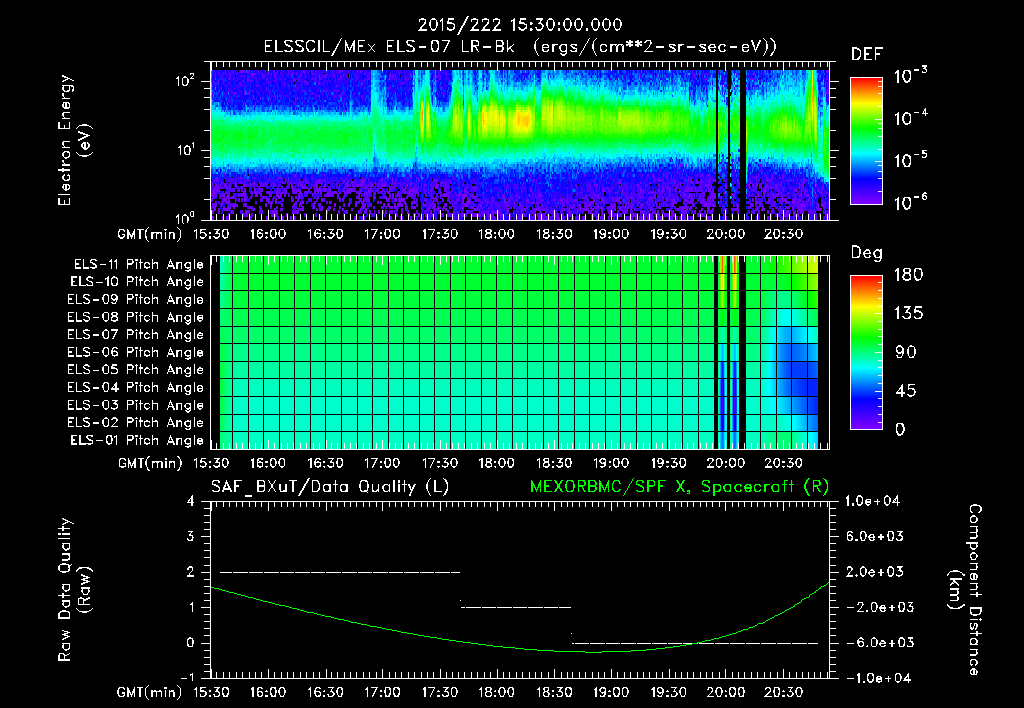Click the 1.0e+04 right-axis tick label
The height and width of the screenshot is (708, 1024).
(873, 501)
